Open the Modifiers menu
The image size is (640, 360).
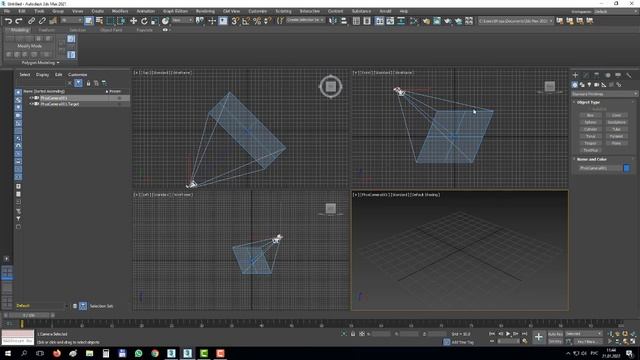(x=120, y=11)
